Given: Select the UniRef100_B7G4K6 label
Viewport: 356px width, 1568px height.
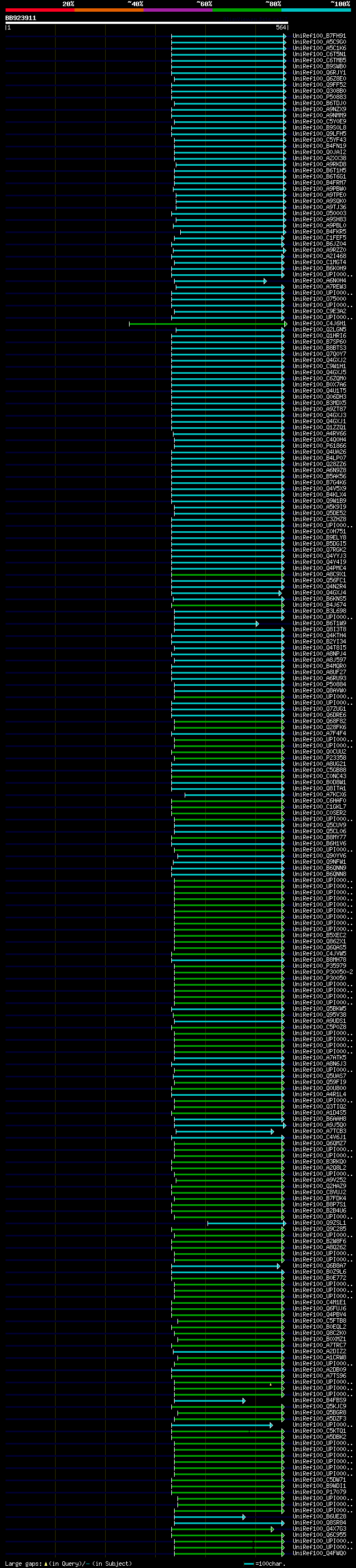Looking at the screenshot, I should tap(319, 483).
